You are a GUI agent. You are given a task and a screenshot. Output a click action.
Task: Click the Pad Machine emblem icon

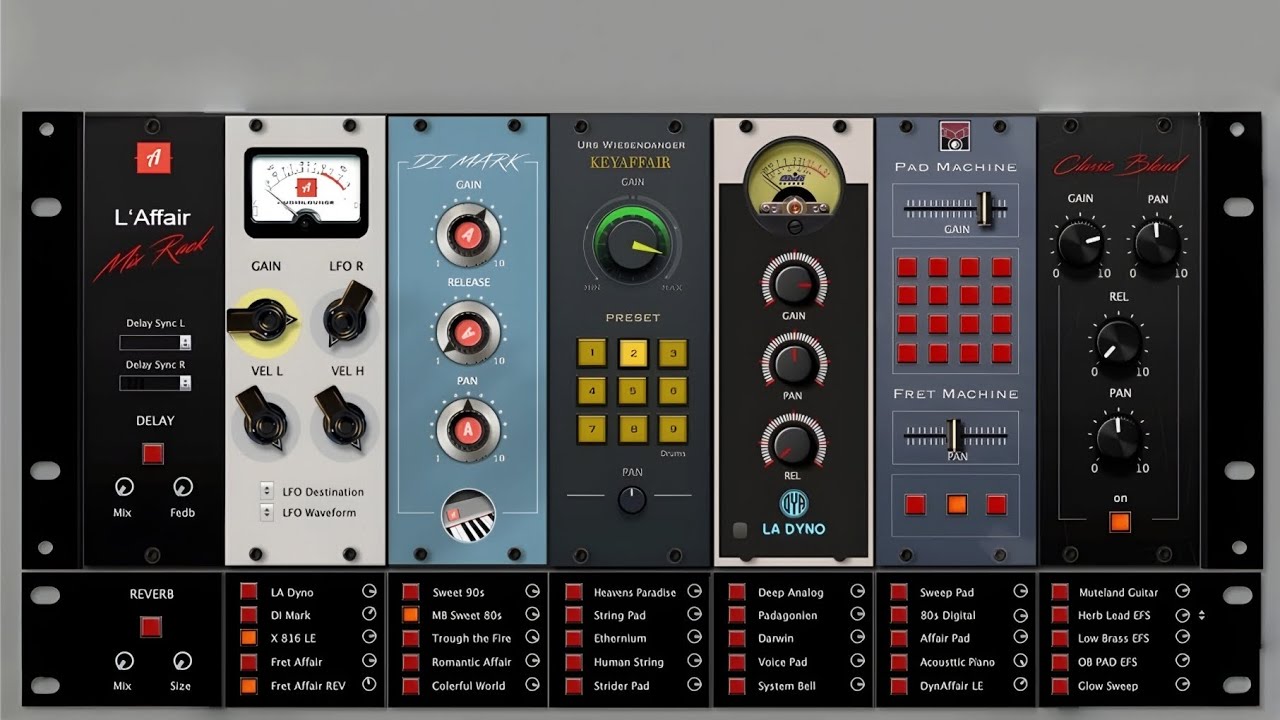[x=954, y=136]
